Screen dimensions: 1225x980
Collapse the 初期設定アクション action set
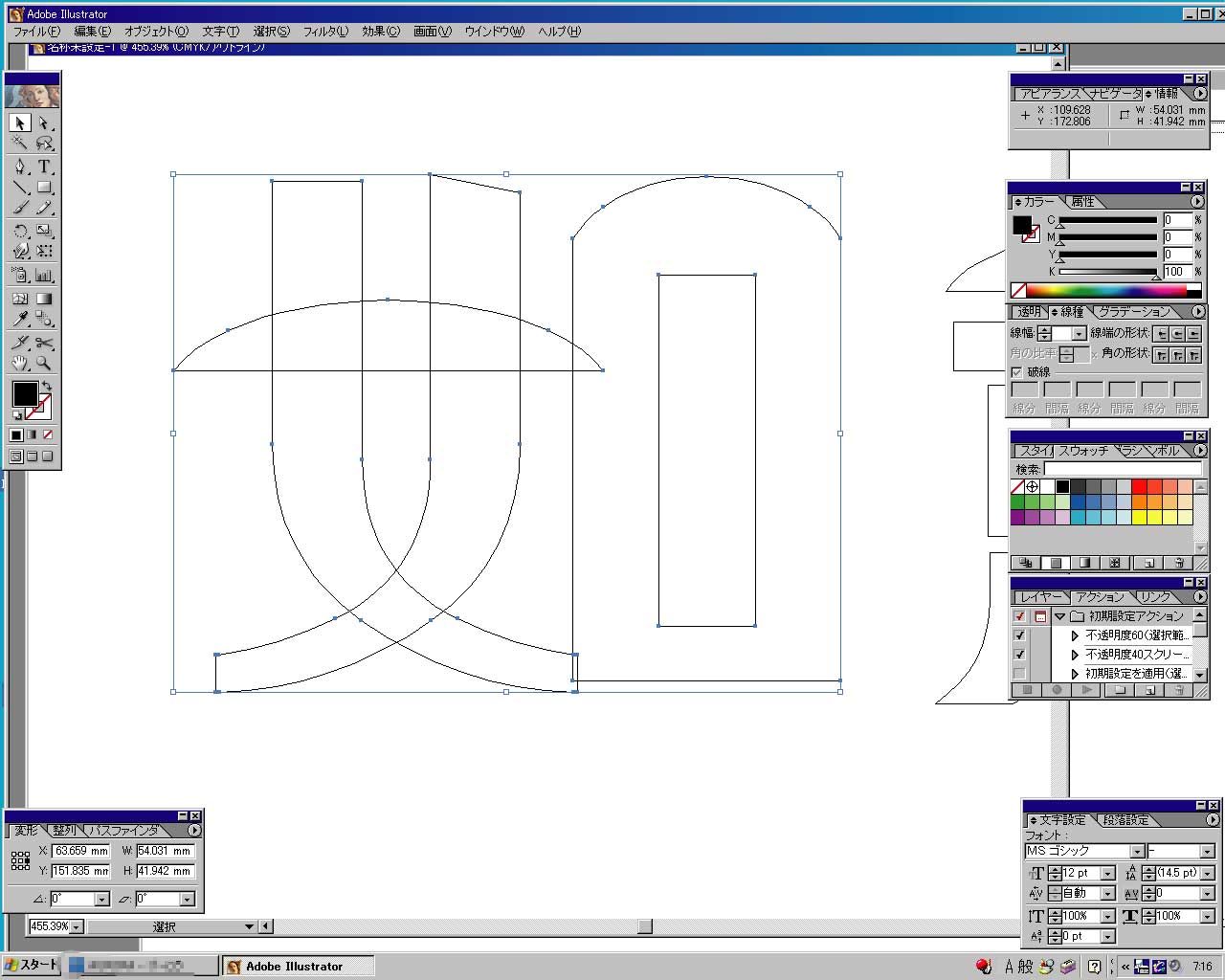(1059, 616)
